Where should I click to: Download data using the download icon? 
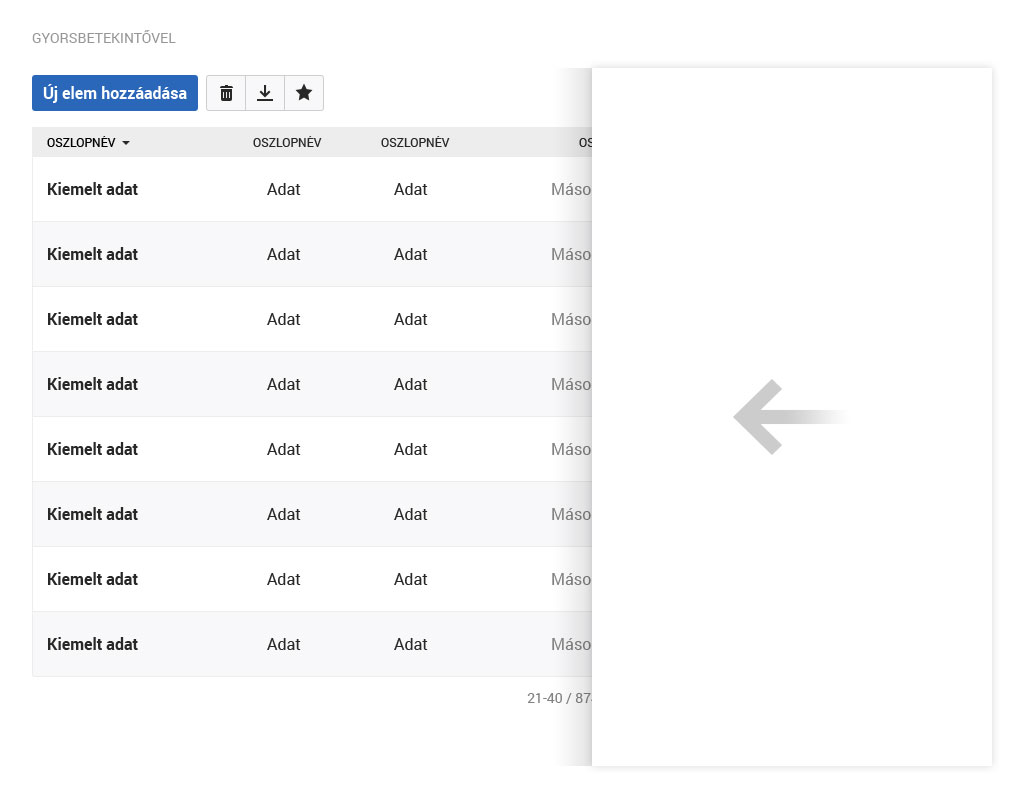click(x=264, y=93)
